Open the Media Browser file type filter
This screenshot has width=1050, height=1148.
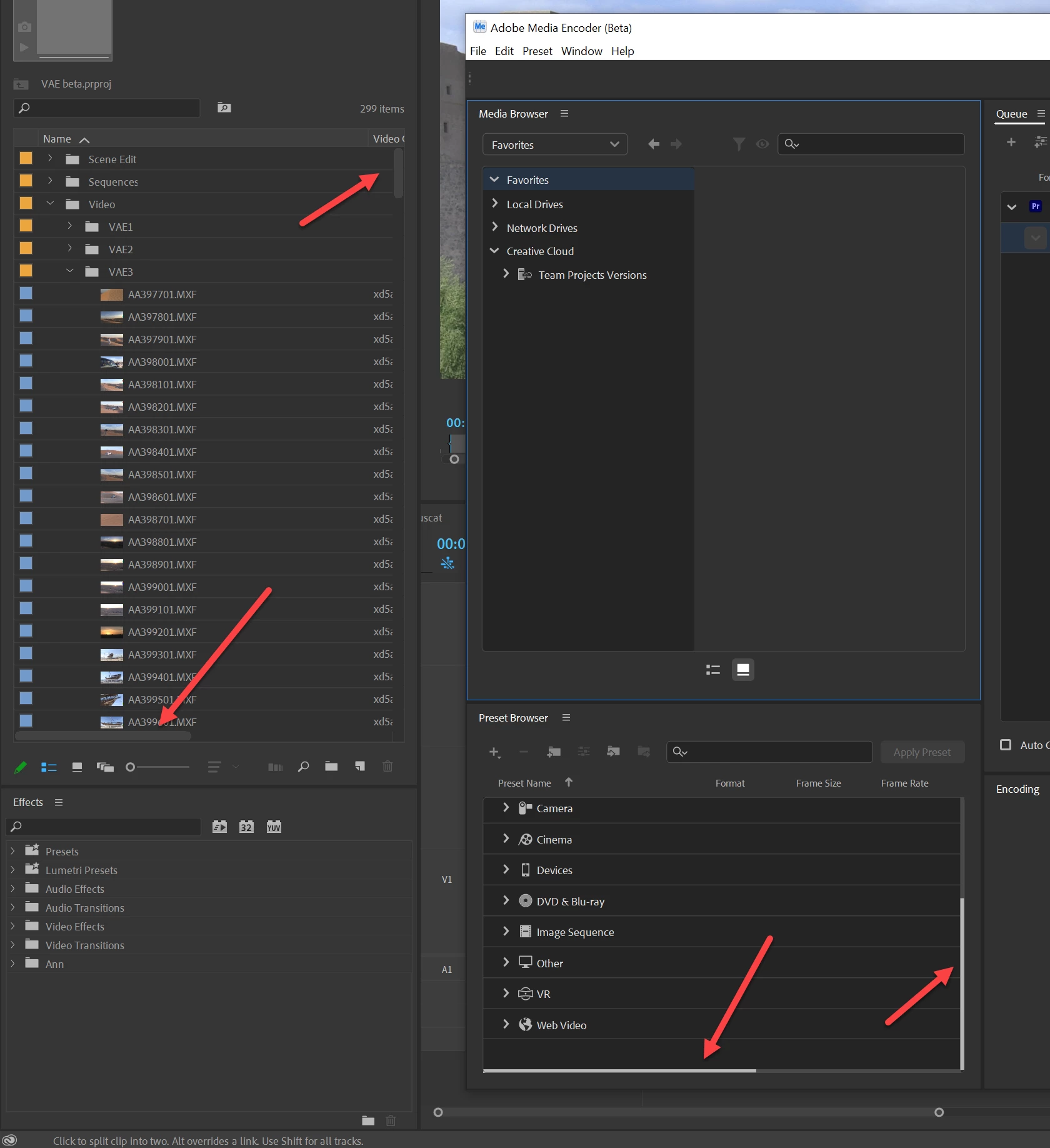click(x=739, y=144)
